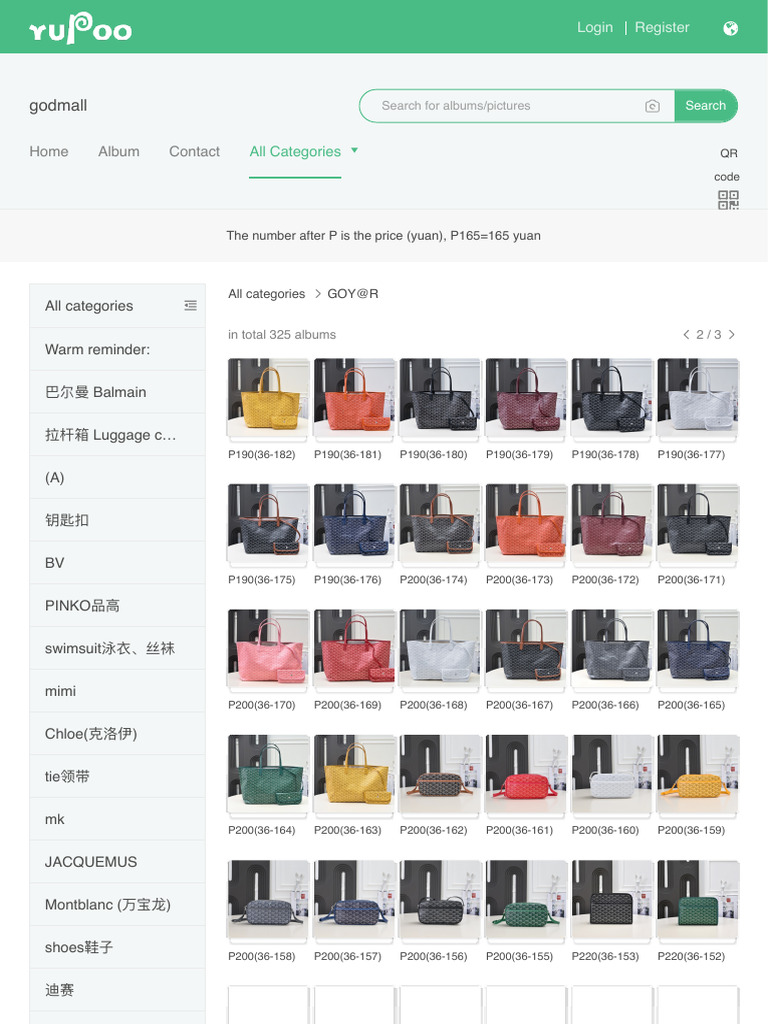Open the JACQUEMUS category
The height and width of the screenshot is (1024, 768).
118,862
